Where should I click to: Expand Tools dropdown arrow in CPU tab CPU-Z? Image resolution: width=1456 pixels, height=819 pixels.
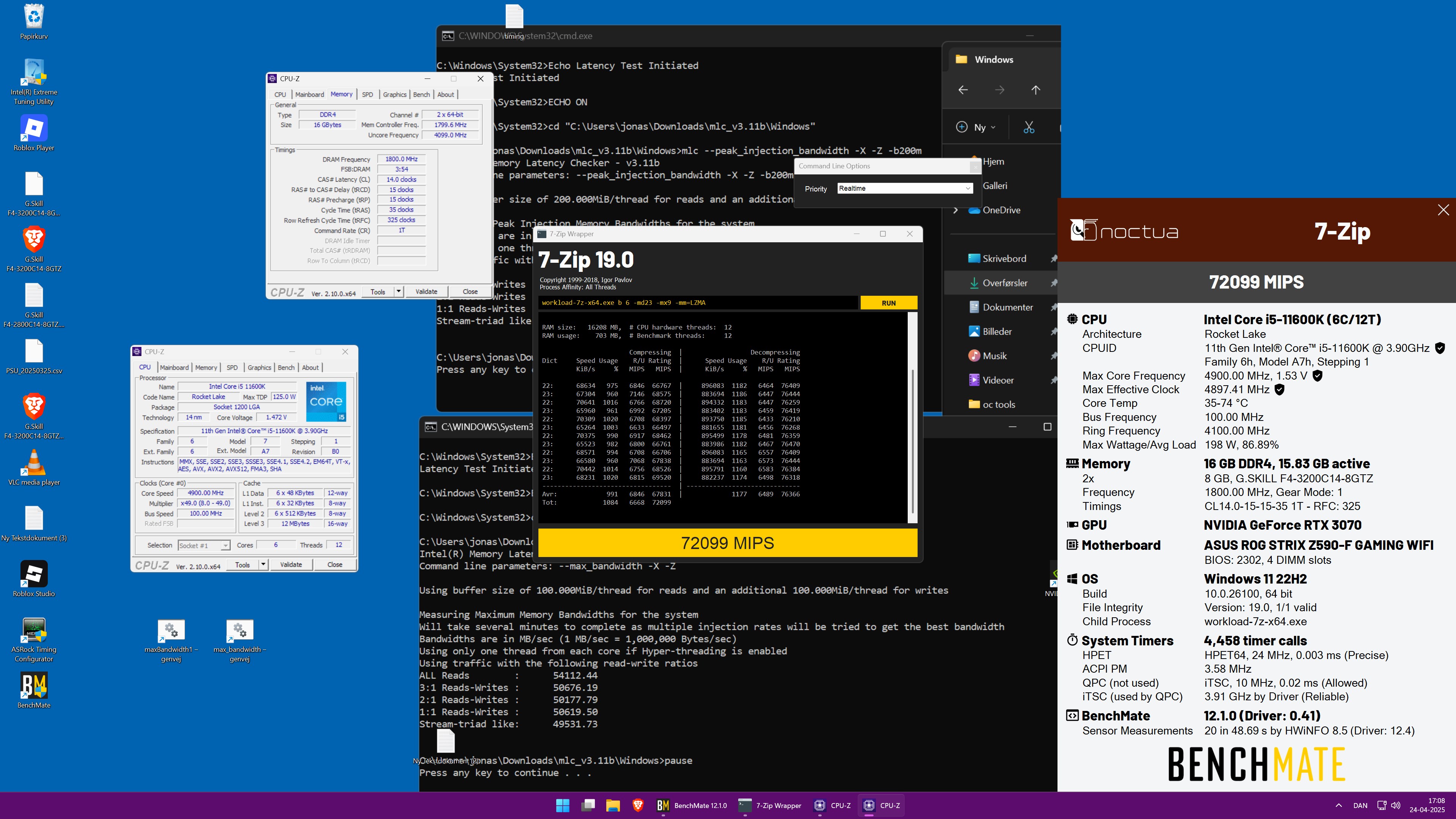point(263,564)
